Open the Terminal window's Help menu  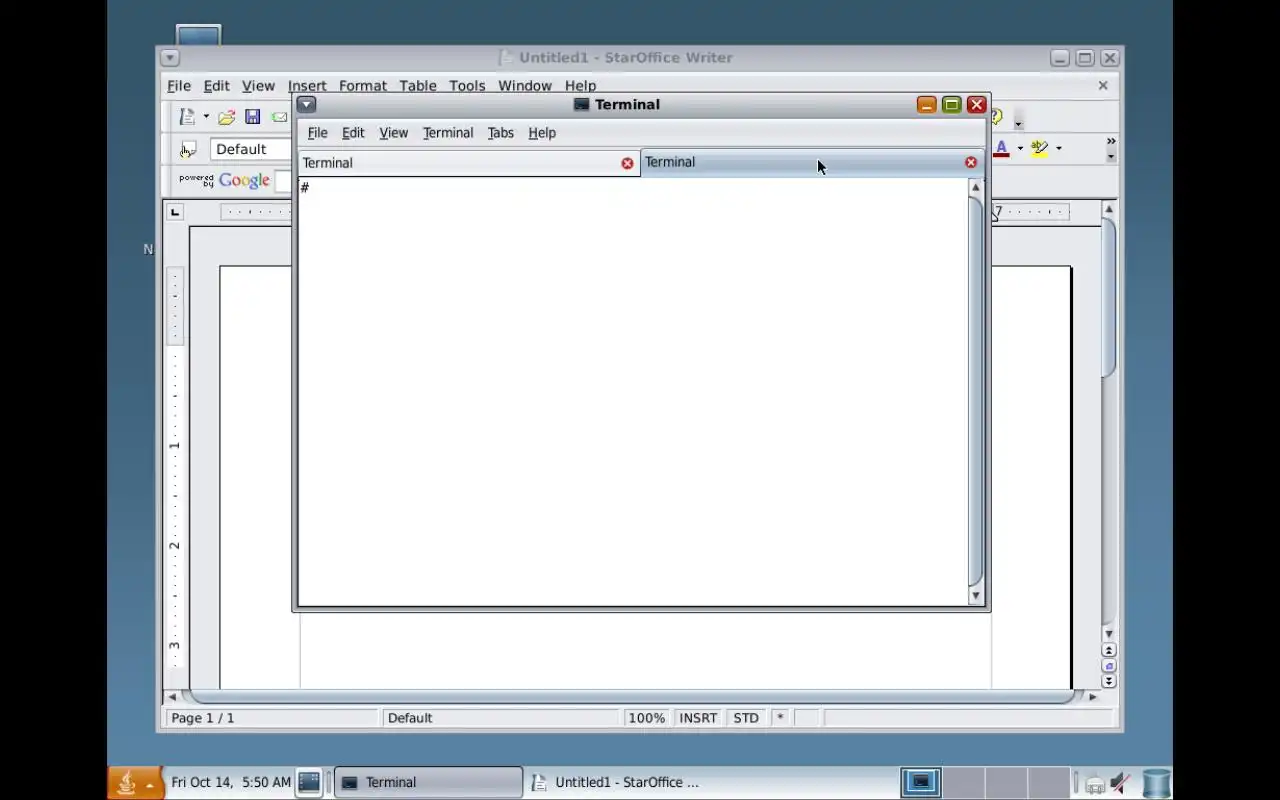click(x=542, y=133)
